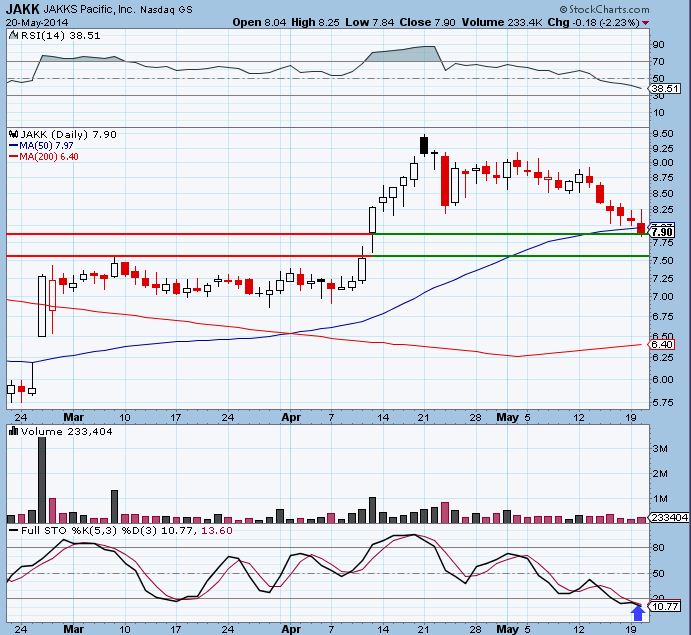
Task: Click the 13.60 %D value in STO legend
Action: tap(216, 531)
